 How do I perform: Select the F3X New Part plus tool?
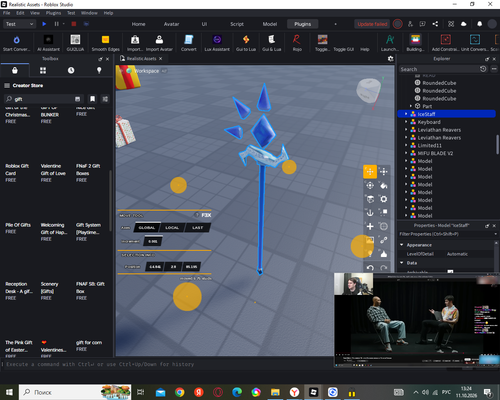coord(370,226)
